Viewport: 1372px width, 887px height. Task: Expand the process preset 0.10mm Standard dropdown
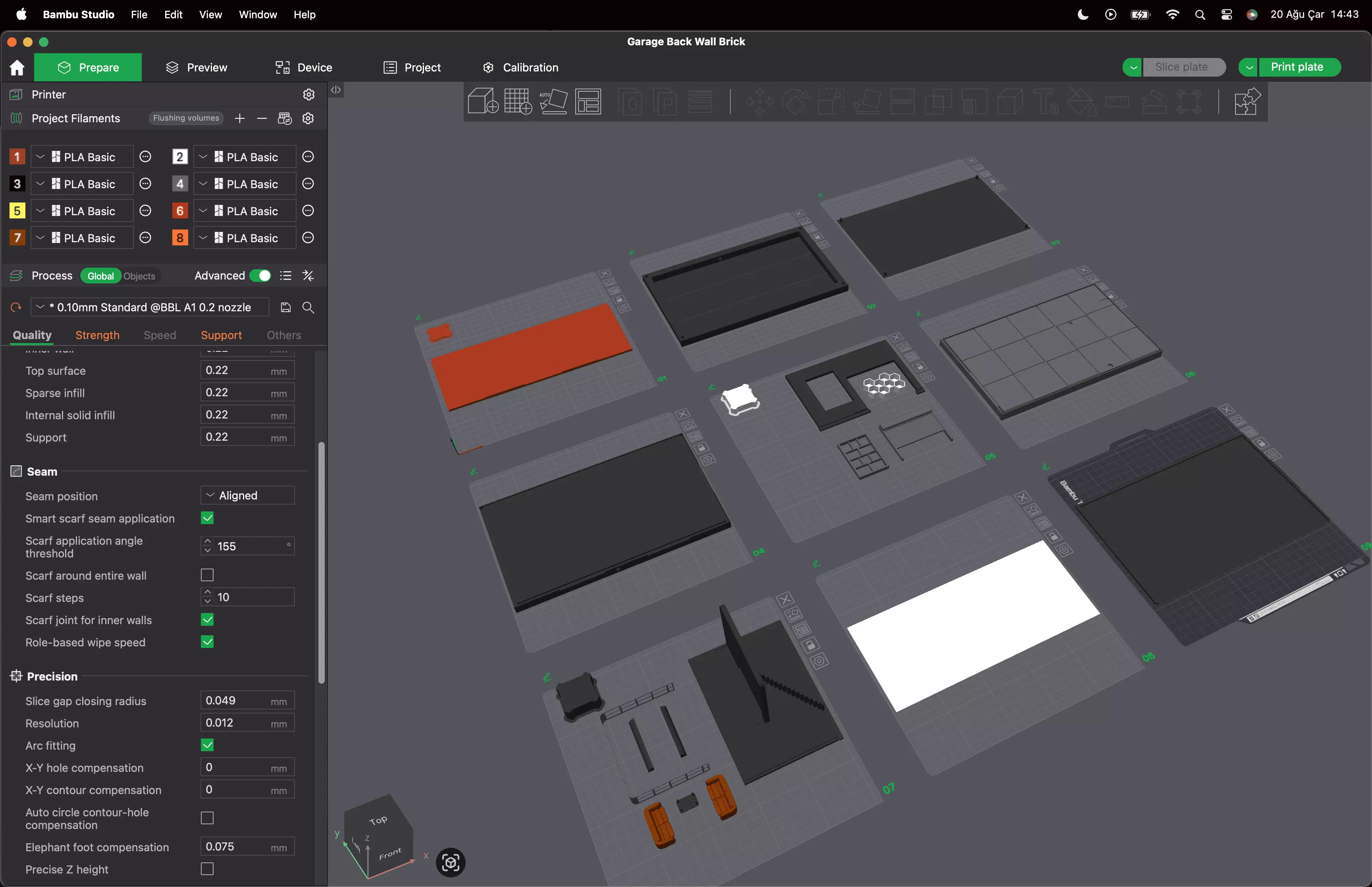coord(150,308)
